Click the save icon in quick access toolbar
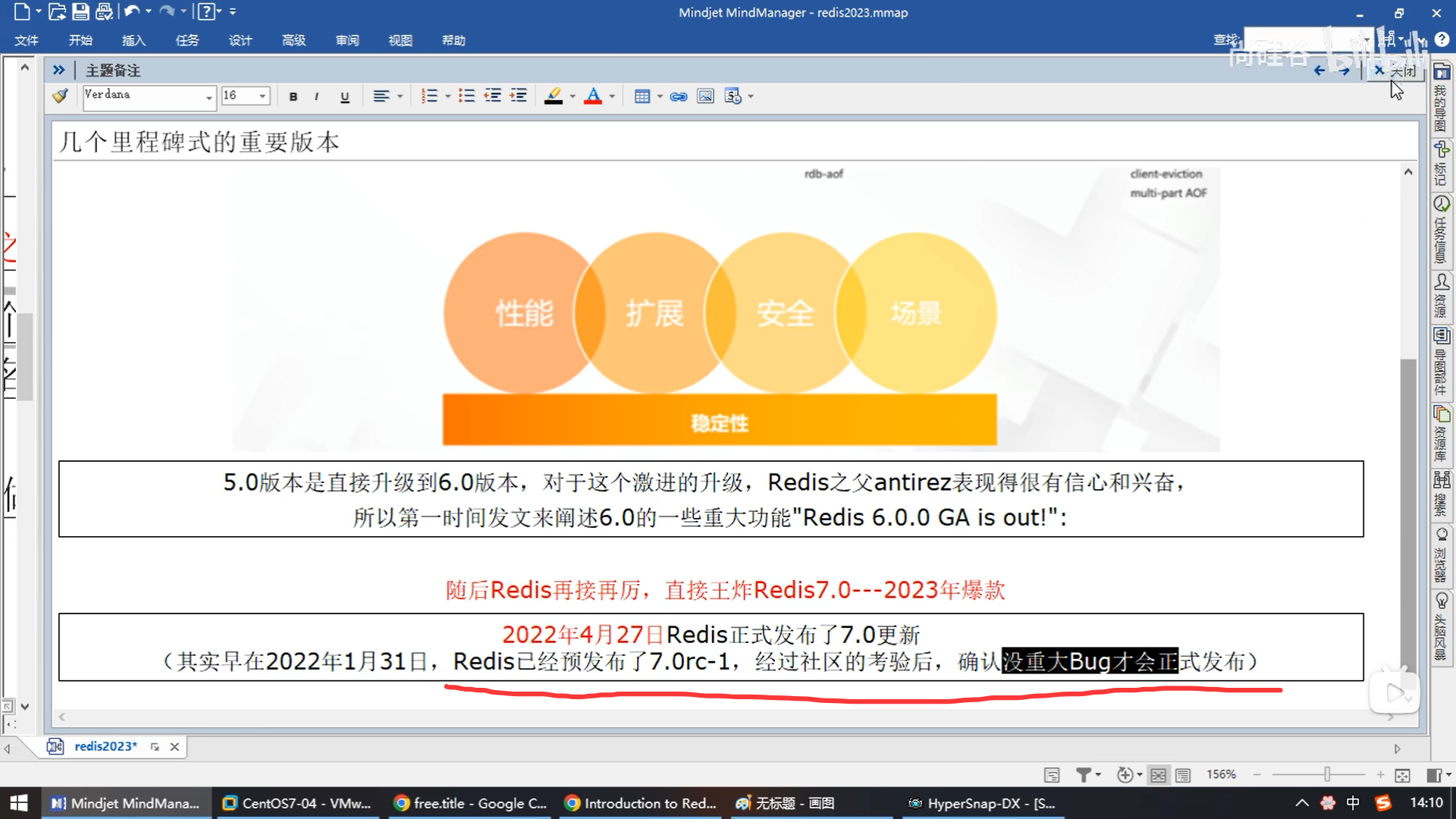Image resolution: width=1456 pixels, height=819 pixels. [80, 12]
